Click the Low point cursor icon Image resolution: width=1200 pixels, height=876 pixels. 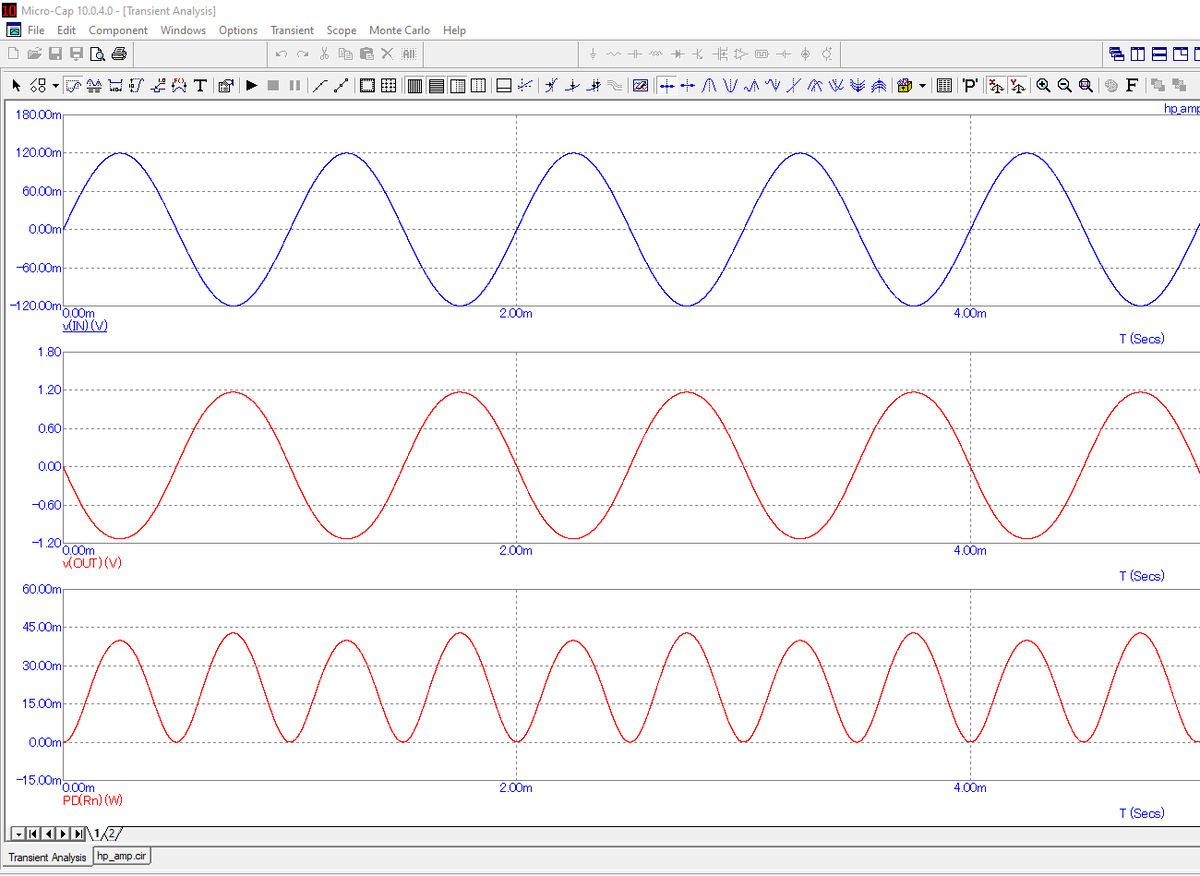click(773, 86)
